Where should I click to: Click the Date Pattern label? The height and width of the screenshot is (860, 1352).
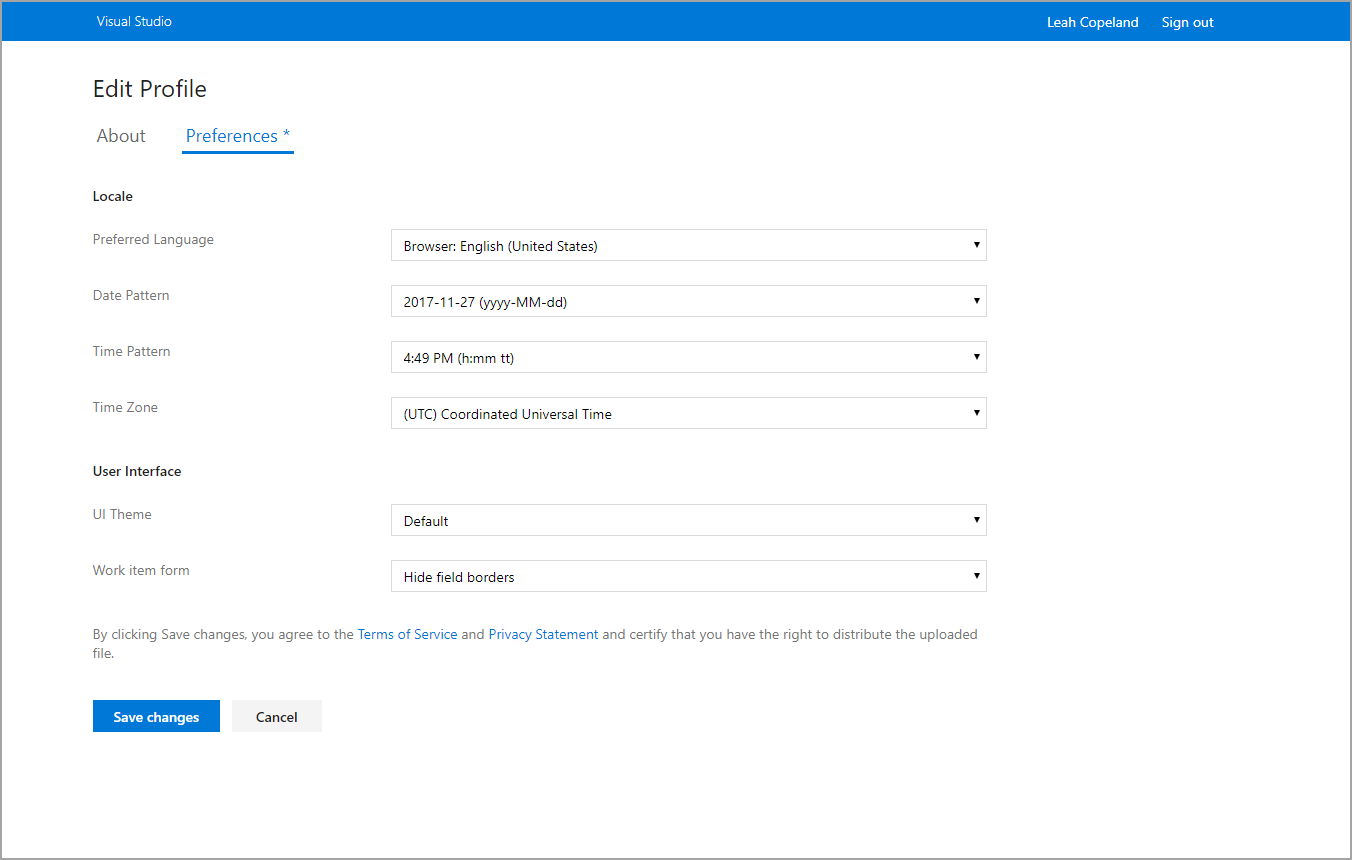coord(131,295)
